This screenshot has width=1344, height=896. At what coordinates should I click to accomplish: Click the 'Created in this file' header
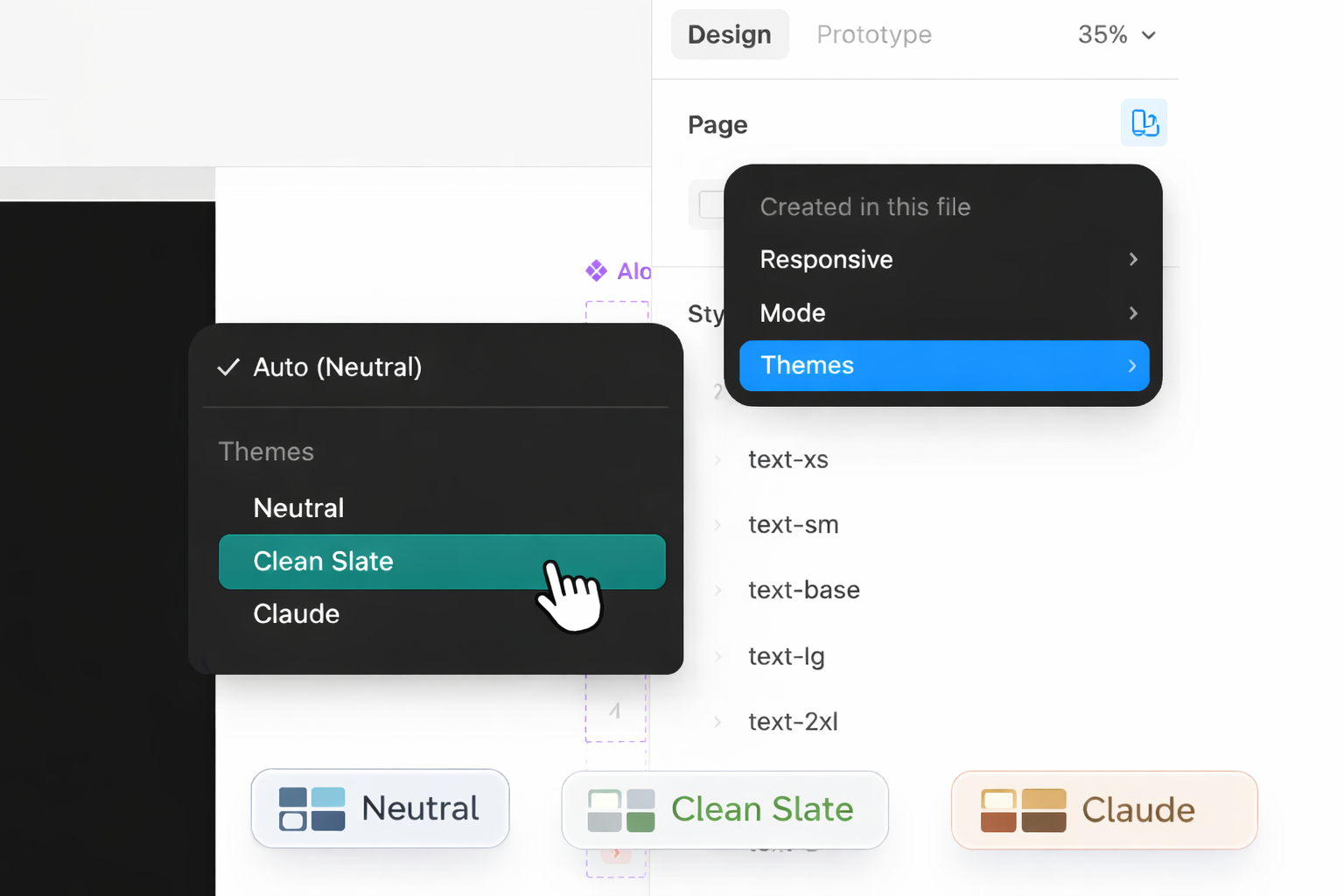(865, 206)
